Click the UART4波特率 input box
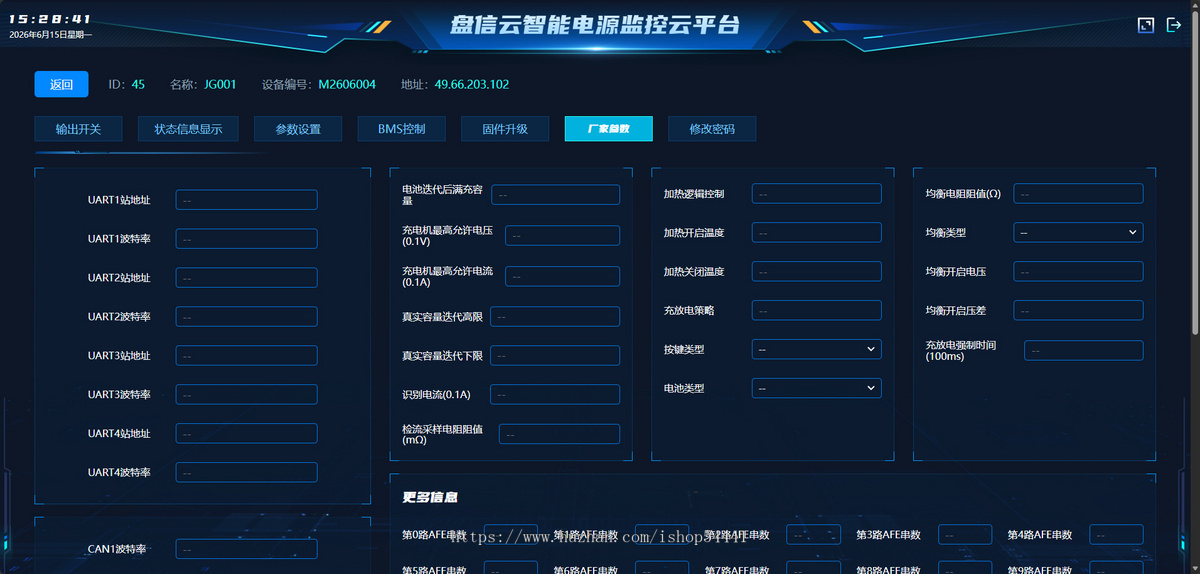The width and height of the screenshot is (1200, 574). [x=246, y=473]
